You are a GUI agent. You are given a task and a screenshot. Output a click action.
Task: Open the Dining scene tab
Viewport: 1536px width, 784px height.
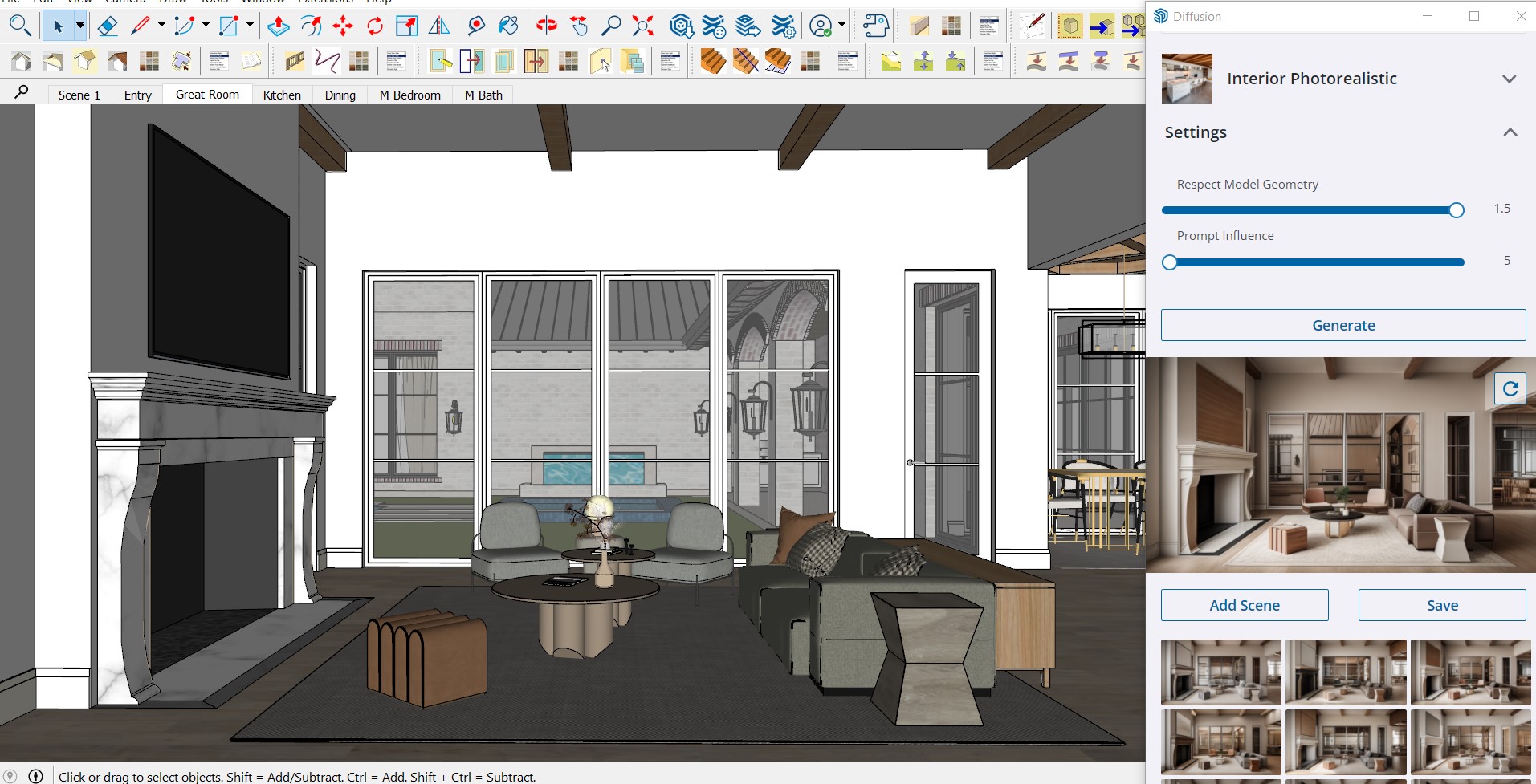[340, 95]
